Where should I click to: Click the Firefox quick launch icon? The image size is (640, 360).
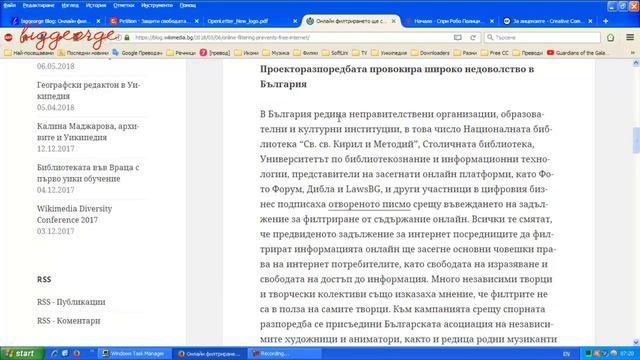click(76, 353)
